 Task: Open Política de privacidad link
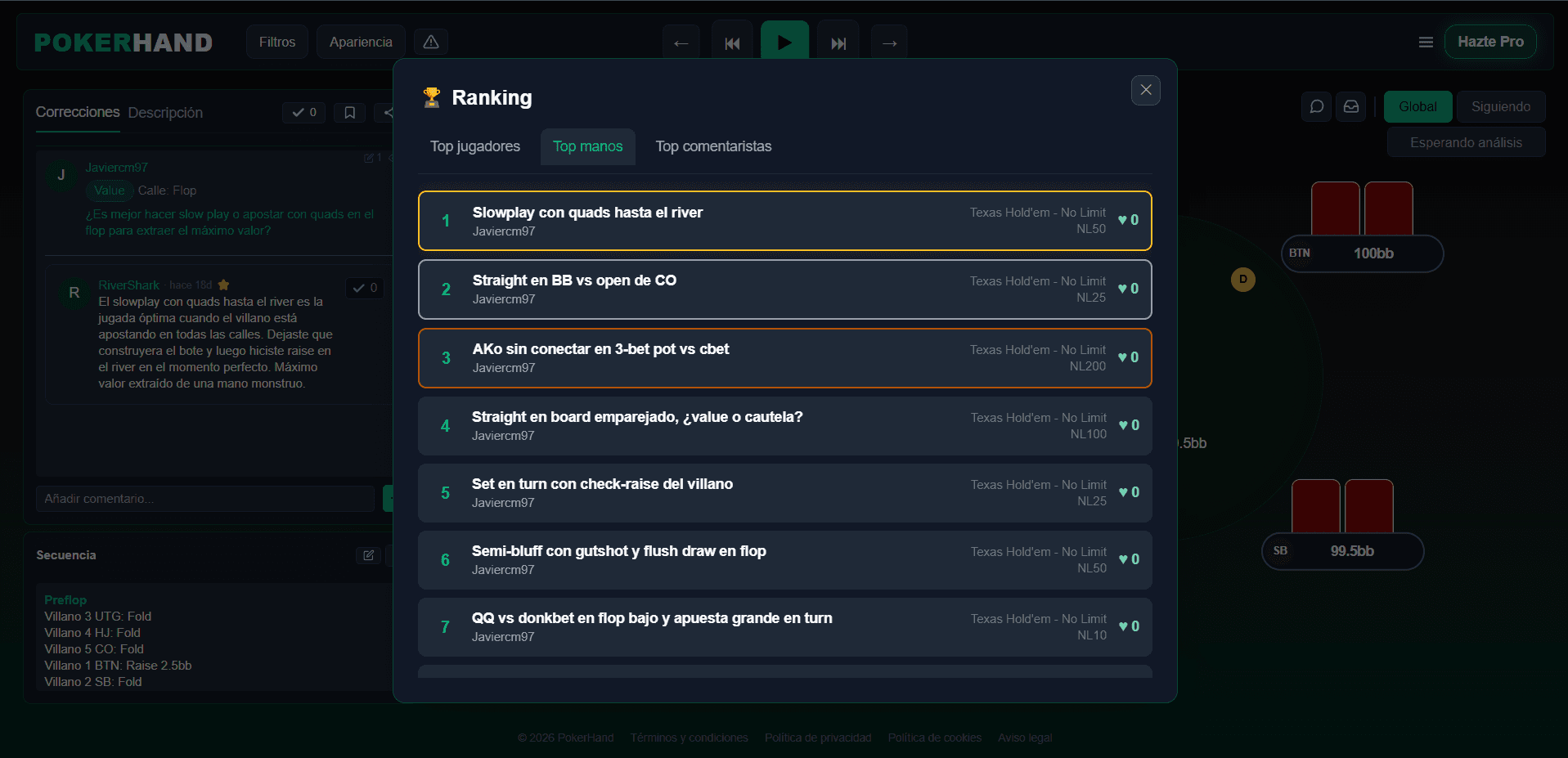[x=818, y=738]
